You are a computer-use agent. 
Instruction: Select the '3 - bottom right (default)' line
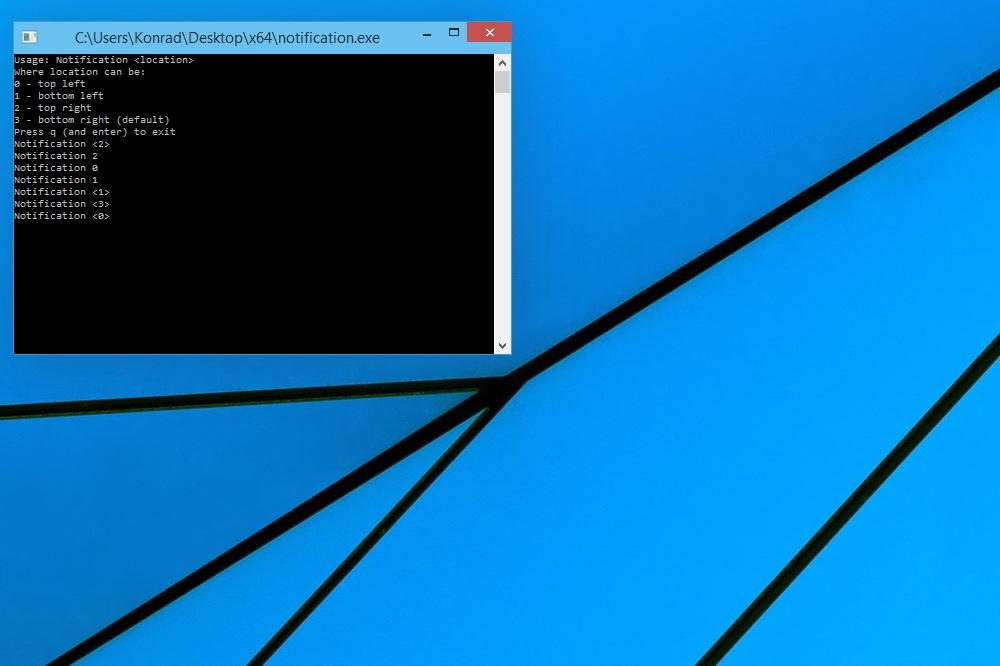point(92,120)
